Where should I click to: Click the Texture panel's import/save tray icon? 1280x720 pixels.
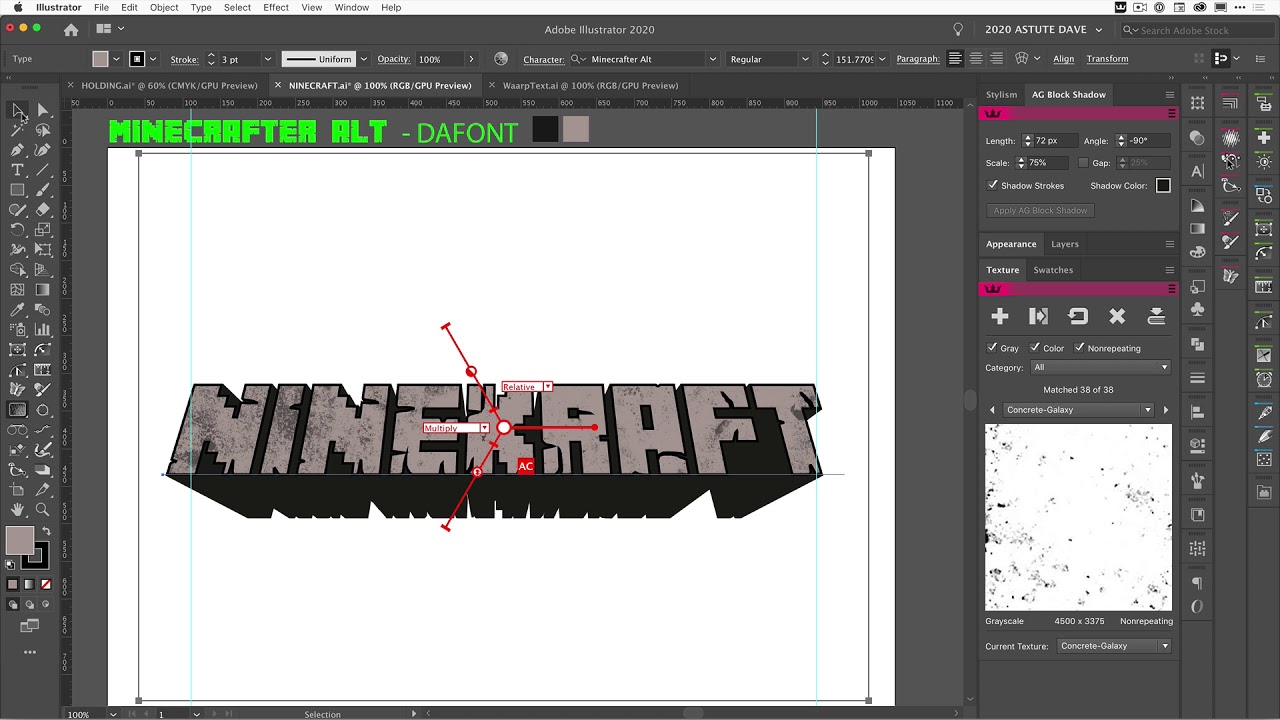click(1156, 316)
